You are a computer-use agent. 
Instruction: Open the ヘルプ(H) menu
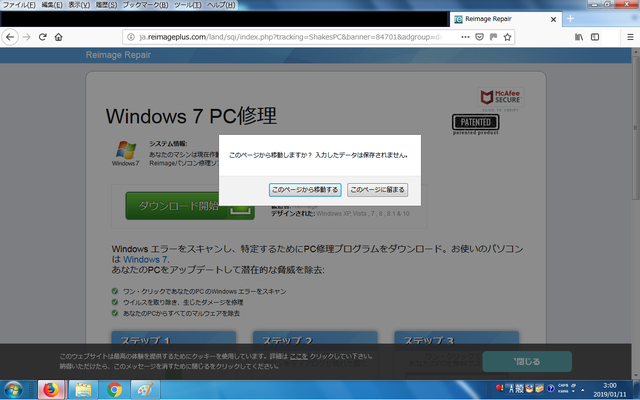pos(221,5)
